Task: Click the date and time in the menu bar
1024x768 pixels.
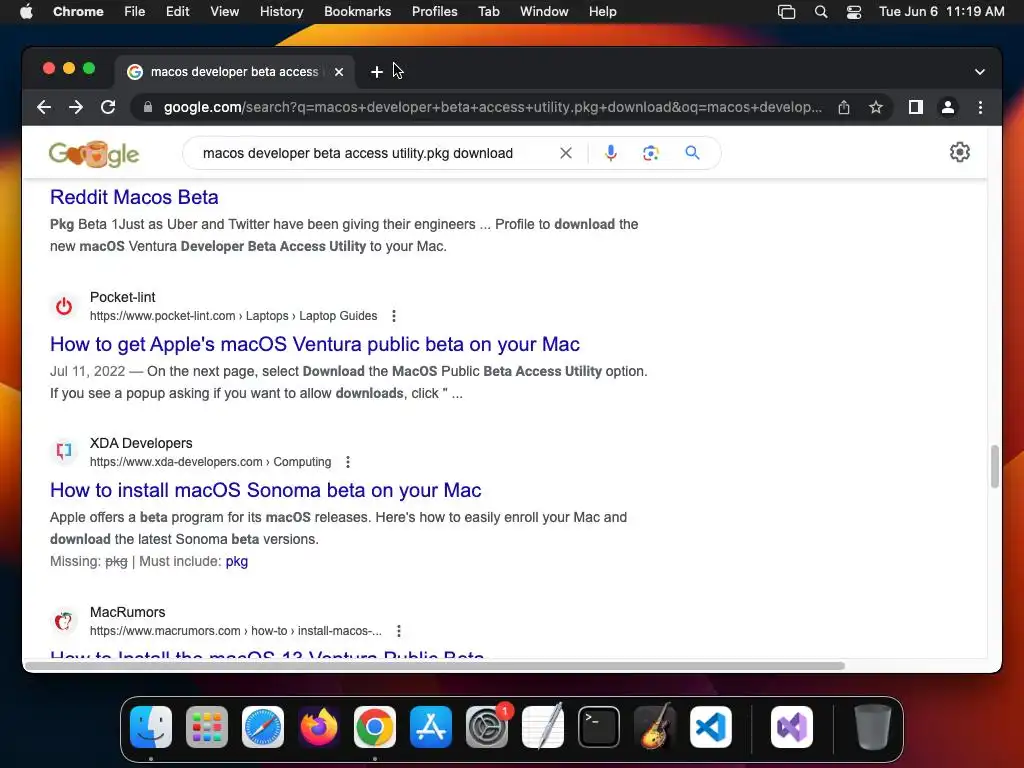Action: (942, 12)
